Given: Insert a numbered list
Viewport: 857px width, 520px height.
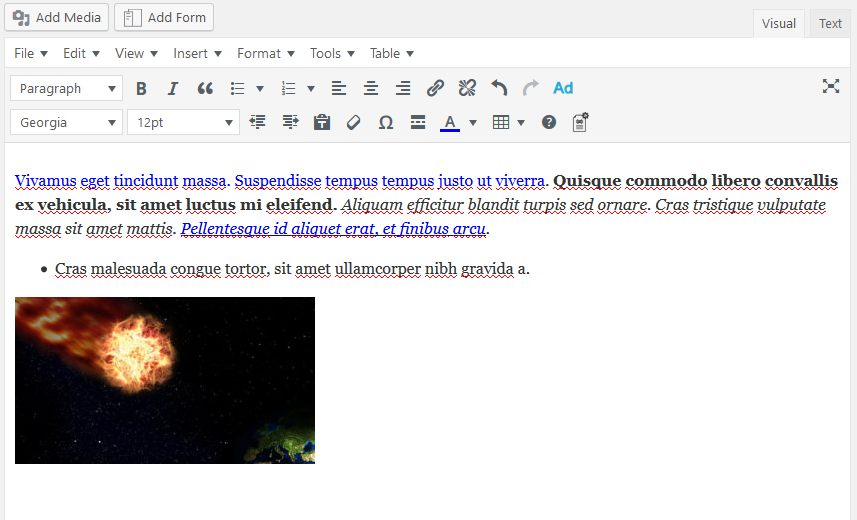Looking at the screenshot, I should click(x=288, y=88).
